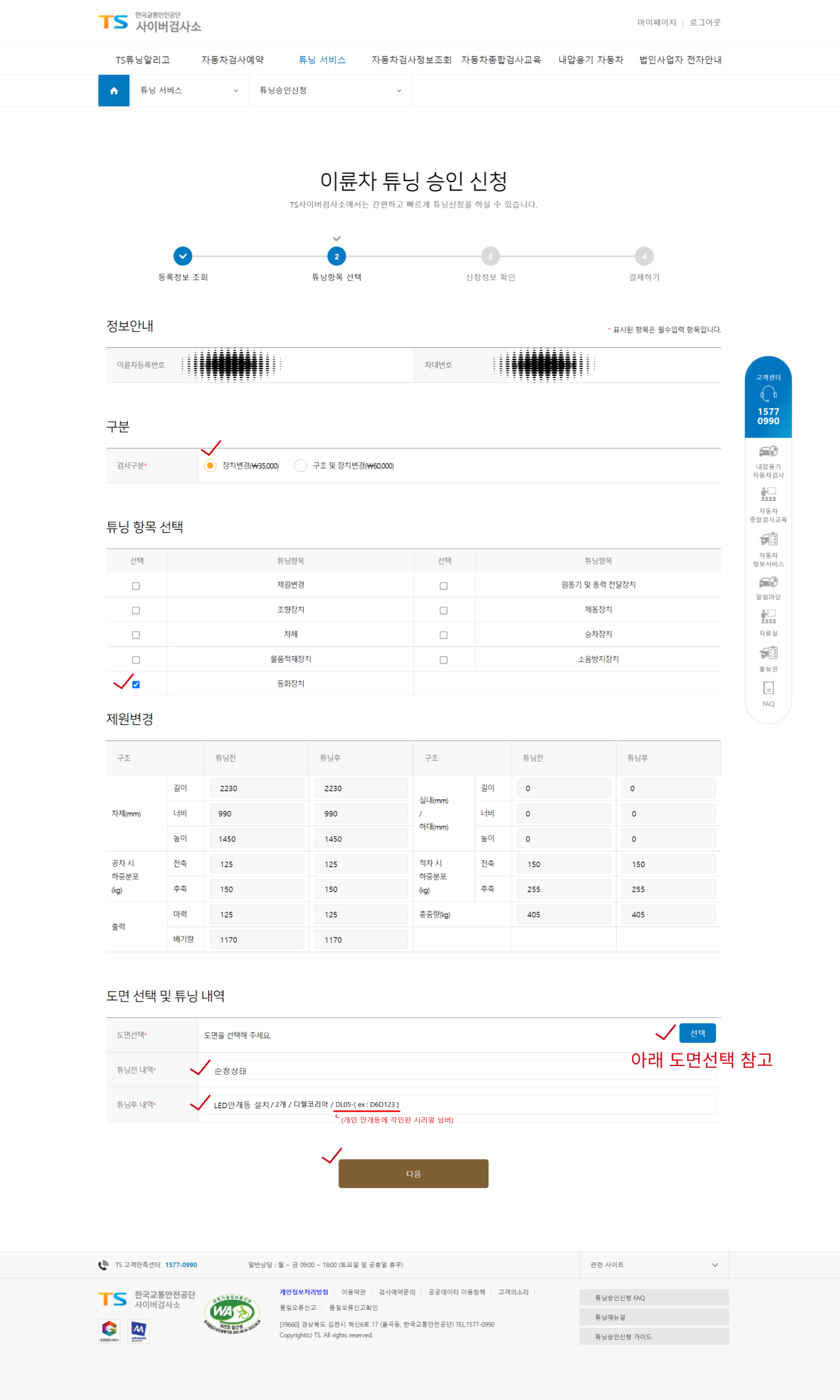Check the 소음방지장치 checkbox

[x=443, y=660]
